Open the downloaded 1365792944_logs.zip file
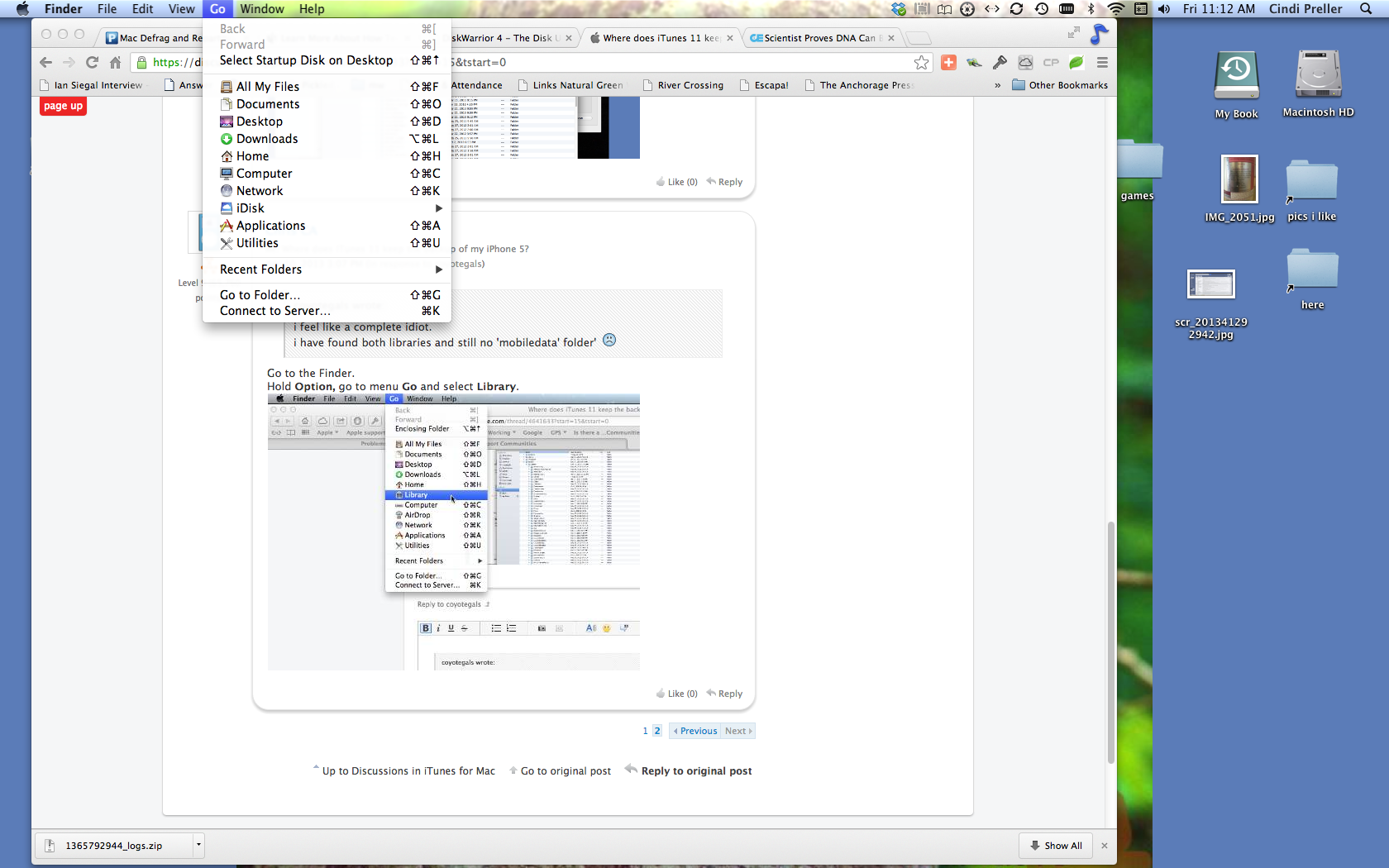The image size is (1389, 868). coord(113,846)
